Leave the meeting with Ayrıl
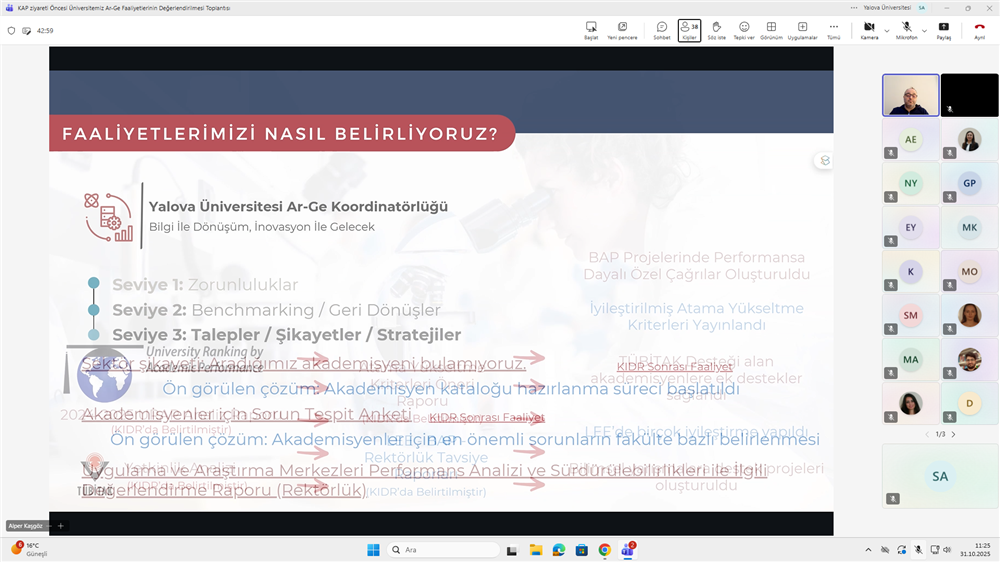The height and width of the screenshot is (562, 1000). pos(979,30)
